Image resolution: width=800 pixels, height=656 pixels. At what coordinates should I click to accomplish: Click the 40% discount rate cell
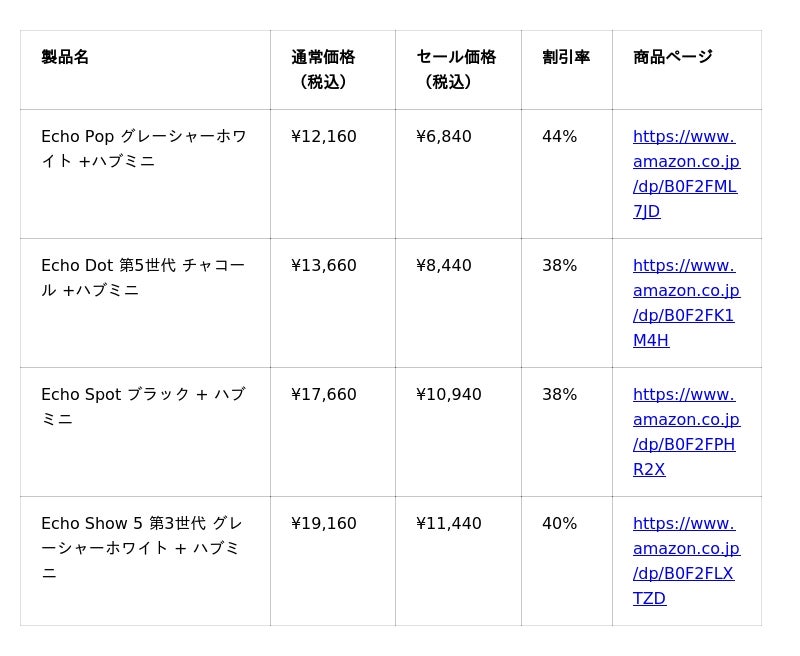click(x=559, y=524)
